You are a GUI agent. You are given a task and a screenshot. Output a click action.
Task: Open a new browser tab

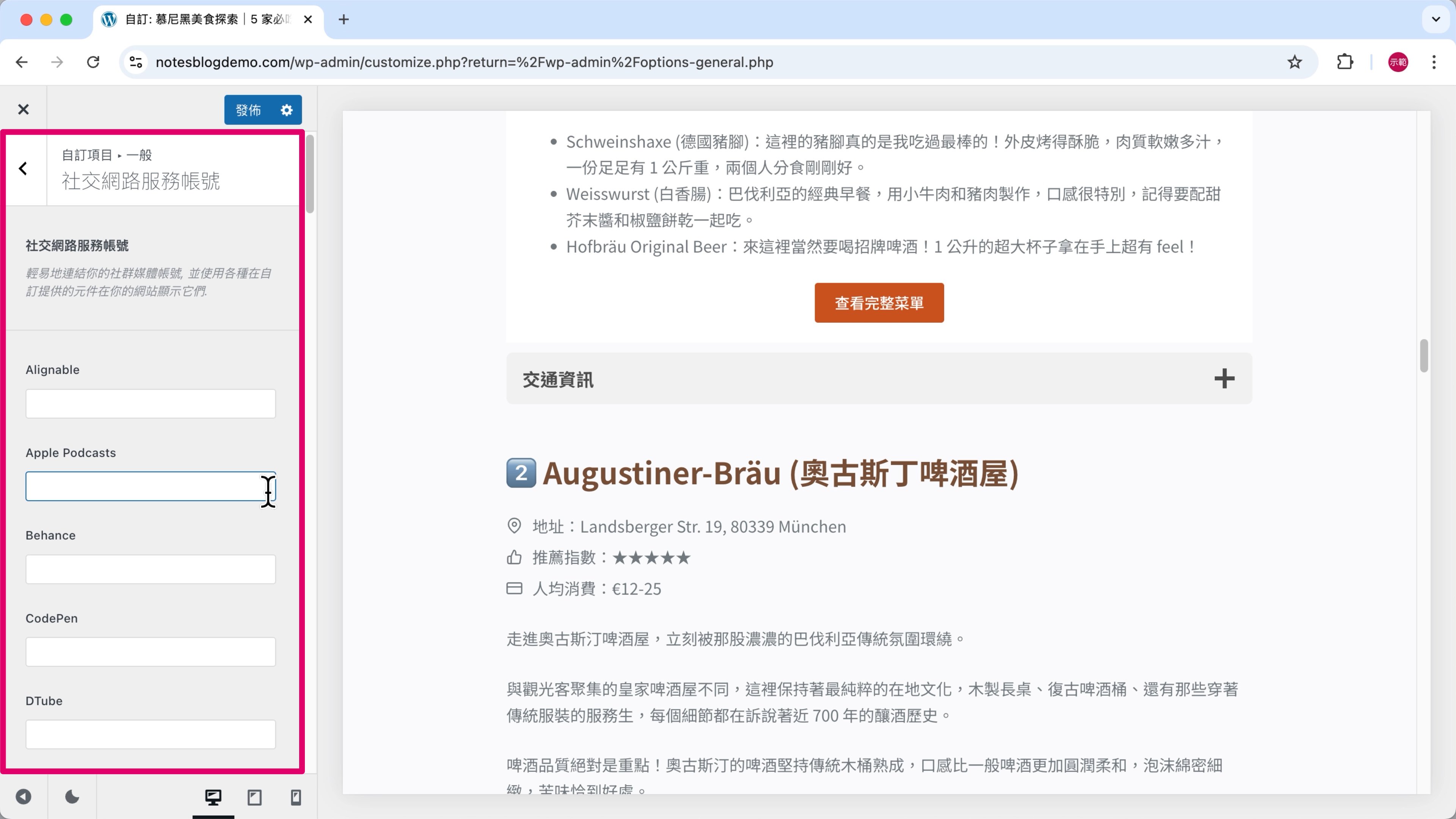(344, 19)
